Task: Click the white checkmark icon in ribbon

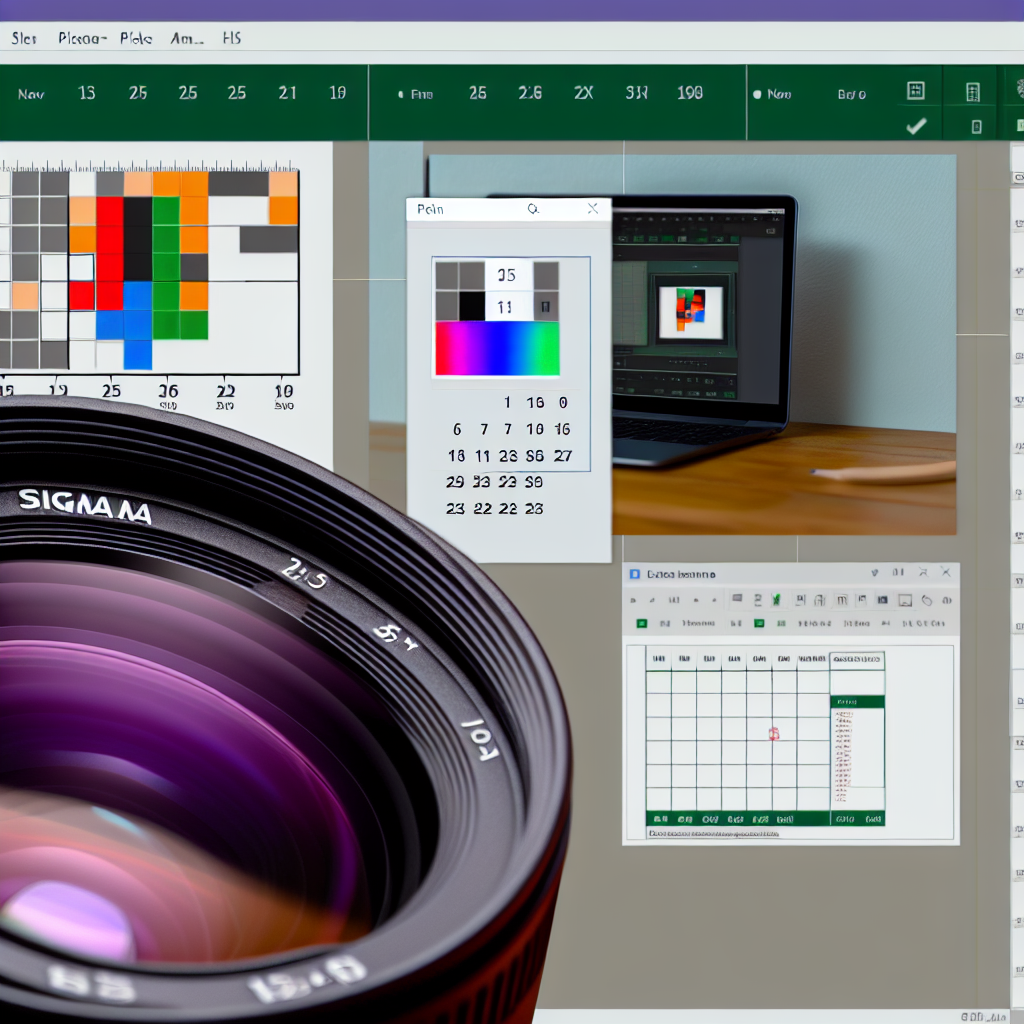Action: (x=916, y=125)
